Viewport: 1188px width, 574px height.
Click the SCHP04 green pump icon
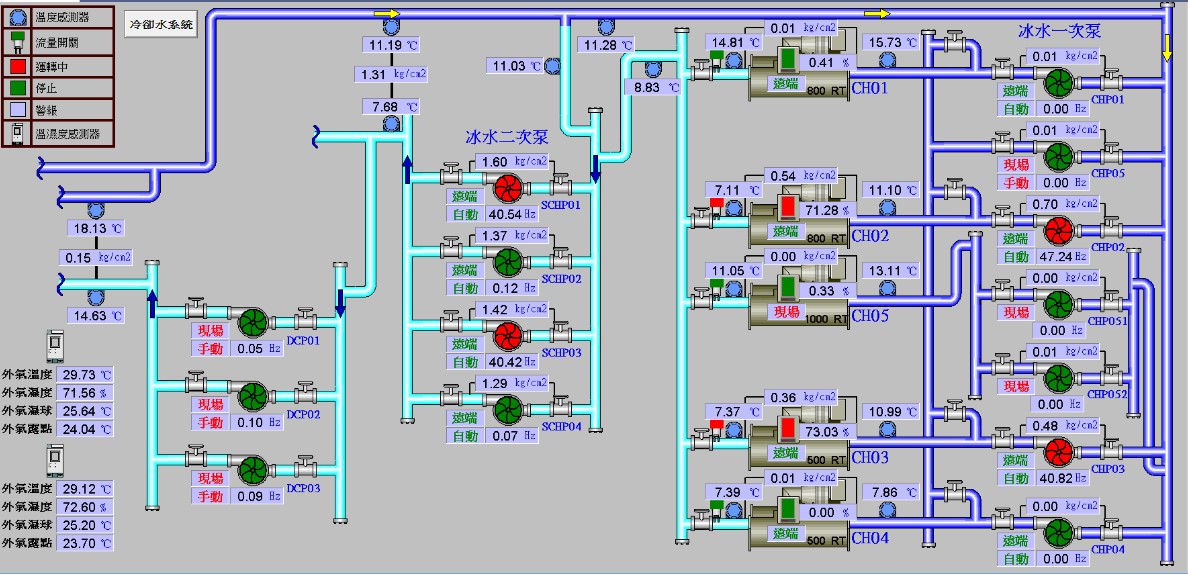coord(508,410)
